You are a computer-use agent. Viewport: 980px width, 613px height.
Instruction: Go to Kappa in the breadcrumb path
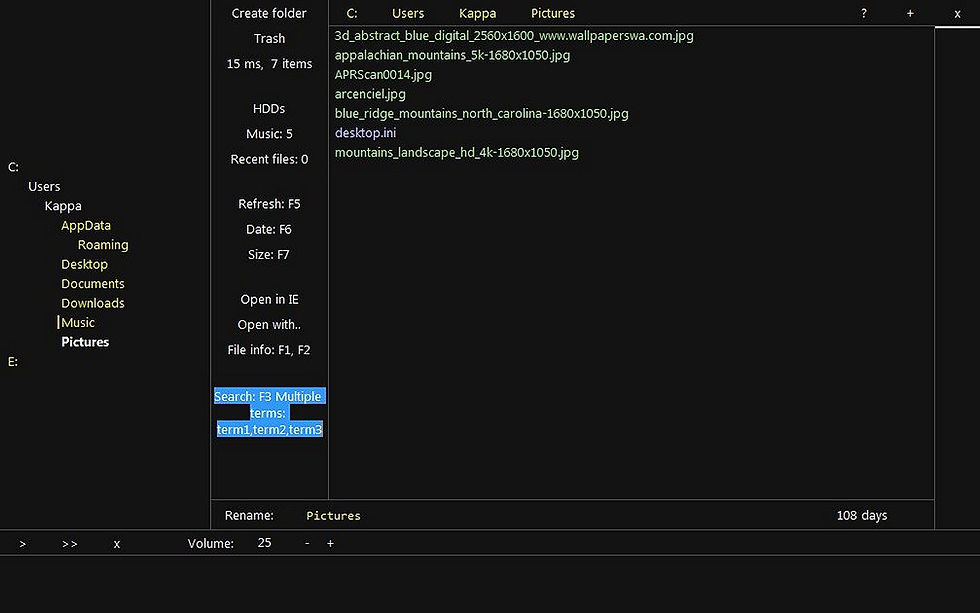[478, 13]
